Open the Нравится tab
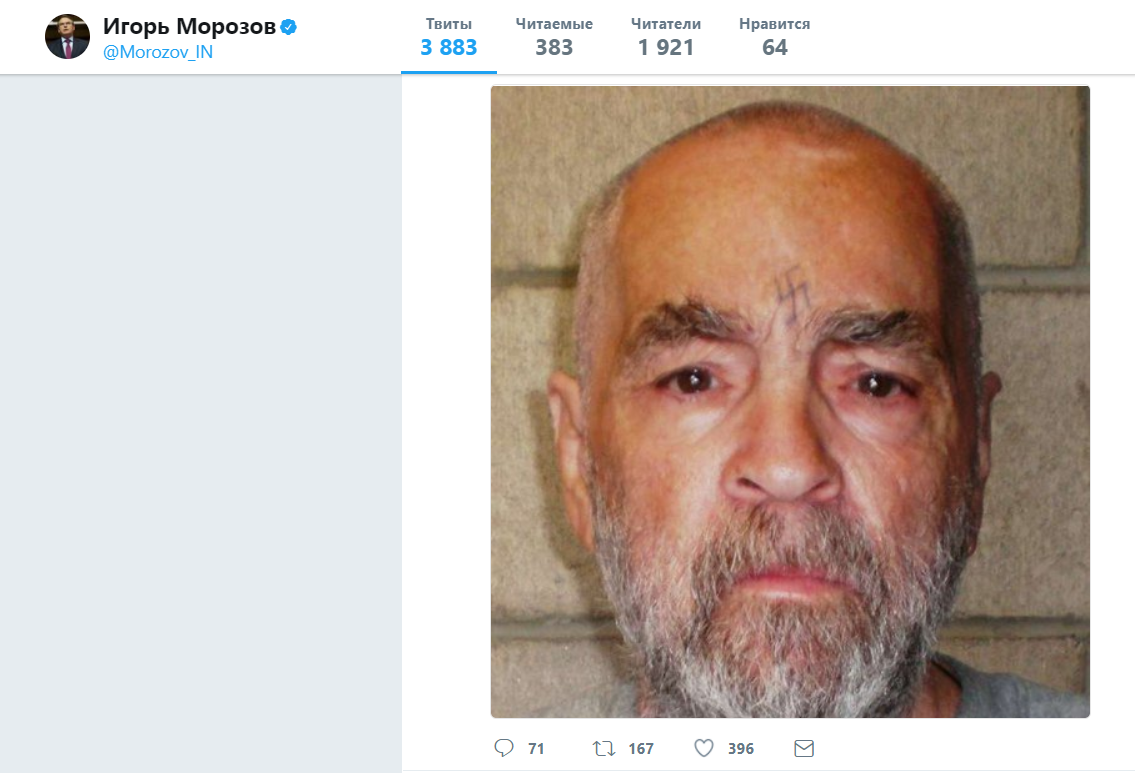Image resolution: width=1135 pixels, height=773 pixels. tap(775, 36)
